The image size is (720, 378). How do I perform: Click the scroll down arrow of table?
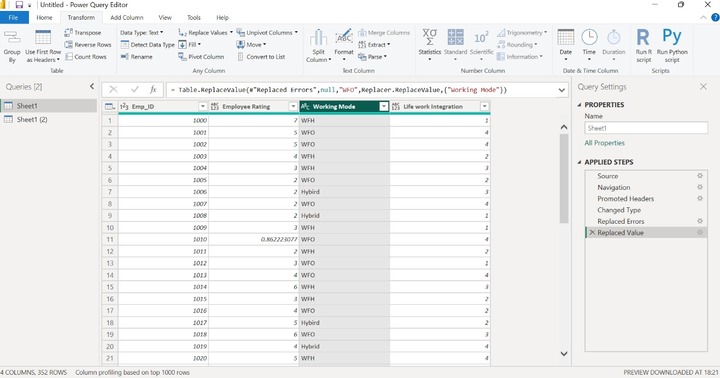tap(564, 354)
